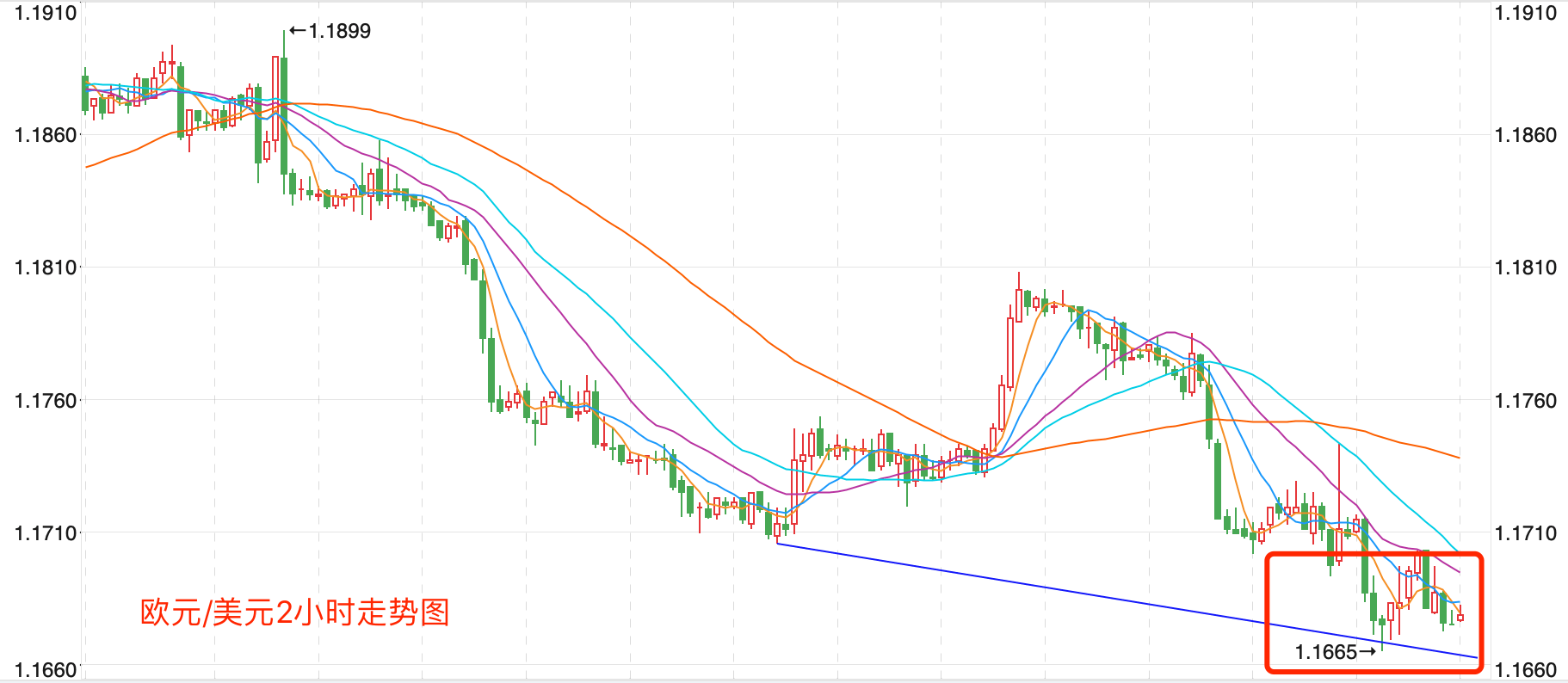Click the 1.1665 low price annotation
The image size is (1568, 683).
(1325, 652)
